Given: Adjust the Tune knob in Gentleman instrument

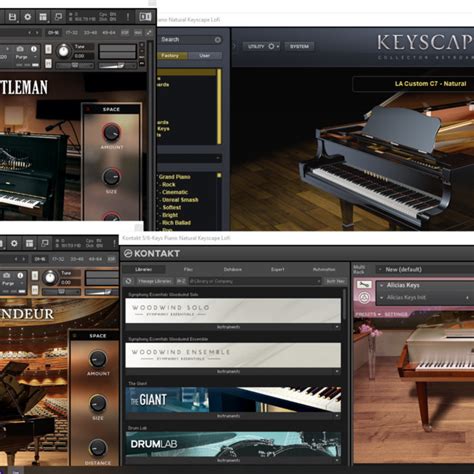Looking at the screenshot, I should [x=63, y=51].
